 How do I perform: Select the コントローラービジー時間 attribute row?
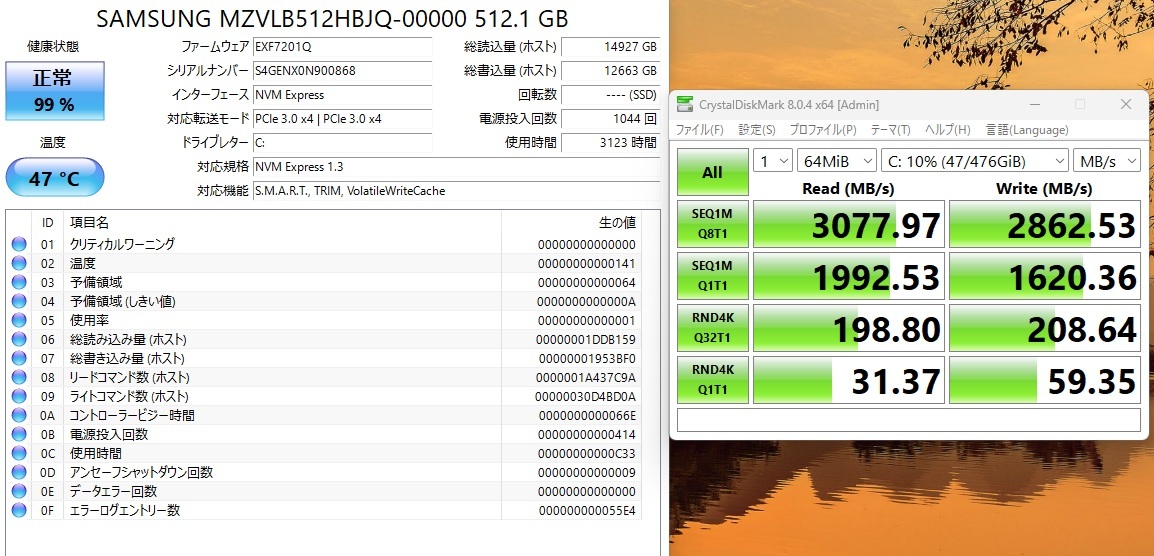pyautogui.click(x=323, y=415)
